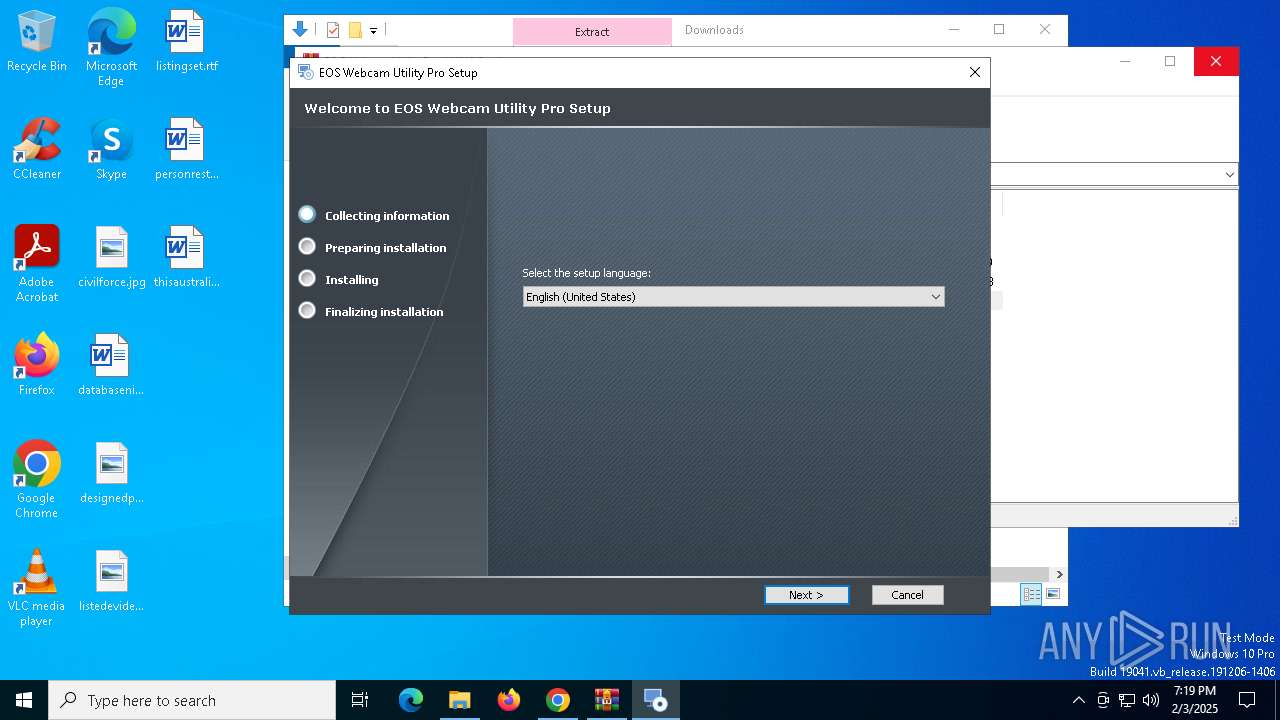Click the properties icon in Explorer toolbar
Image resolution: width=1280 pixels, height=720 pixels.
point(333,30)
